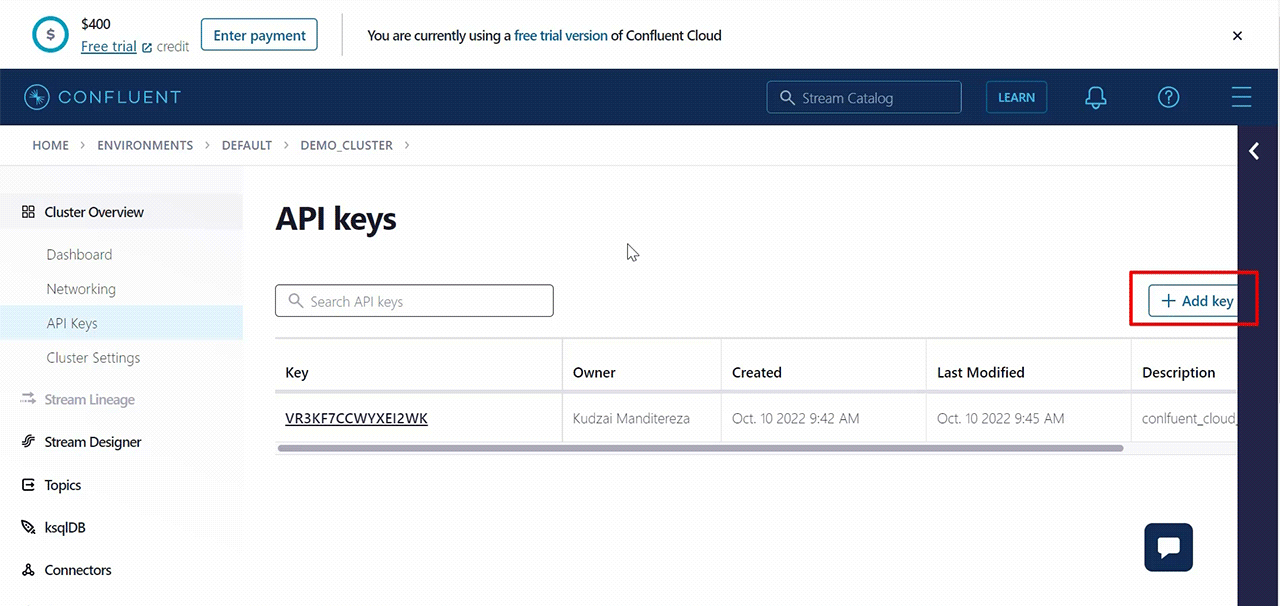Click the Stream Designer icon
The image size is (1280, 606).
point(28,442)
